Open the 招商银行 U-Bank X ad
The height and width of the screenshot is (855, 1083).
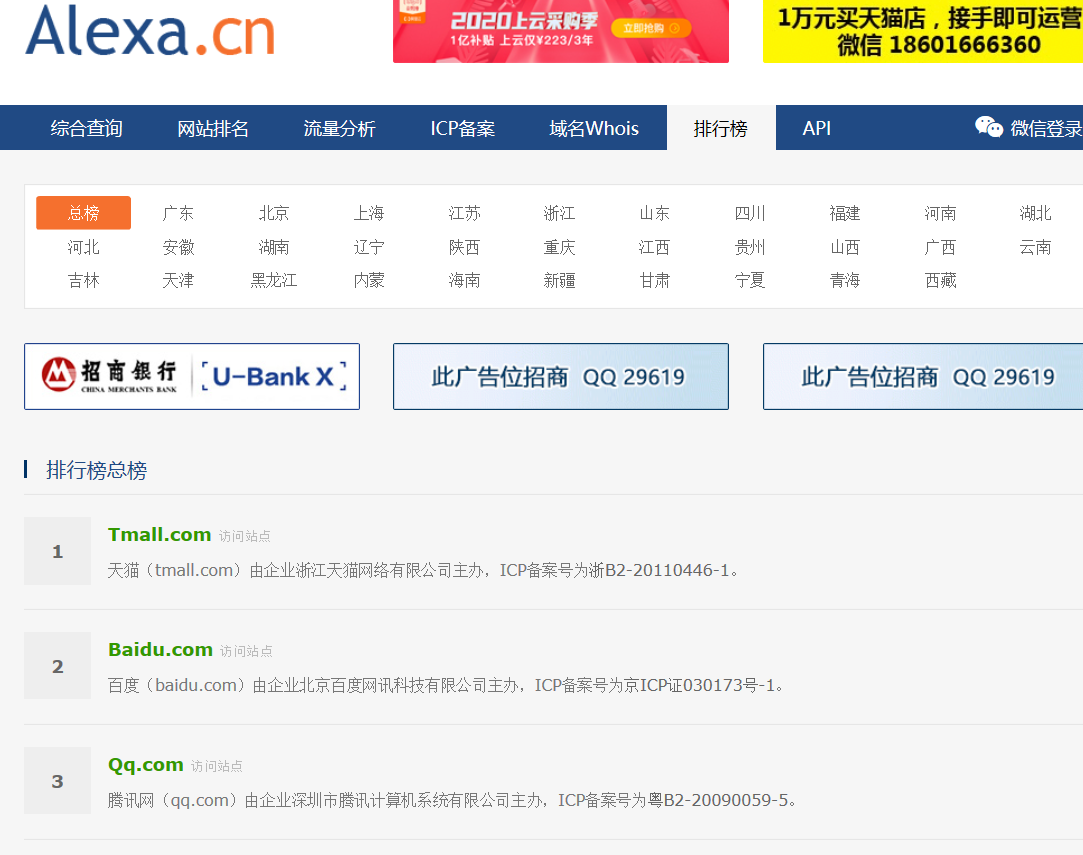click(192, 376)
